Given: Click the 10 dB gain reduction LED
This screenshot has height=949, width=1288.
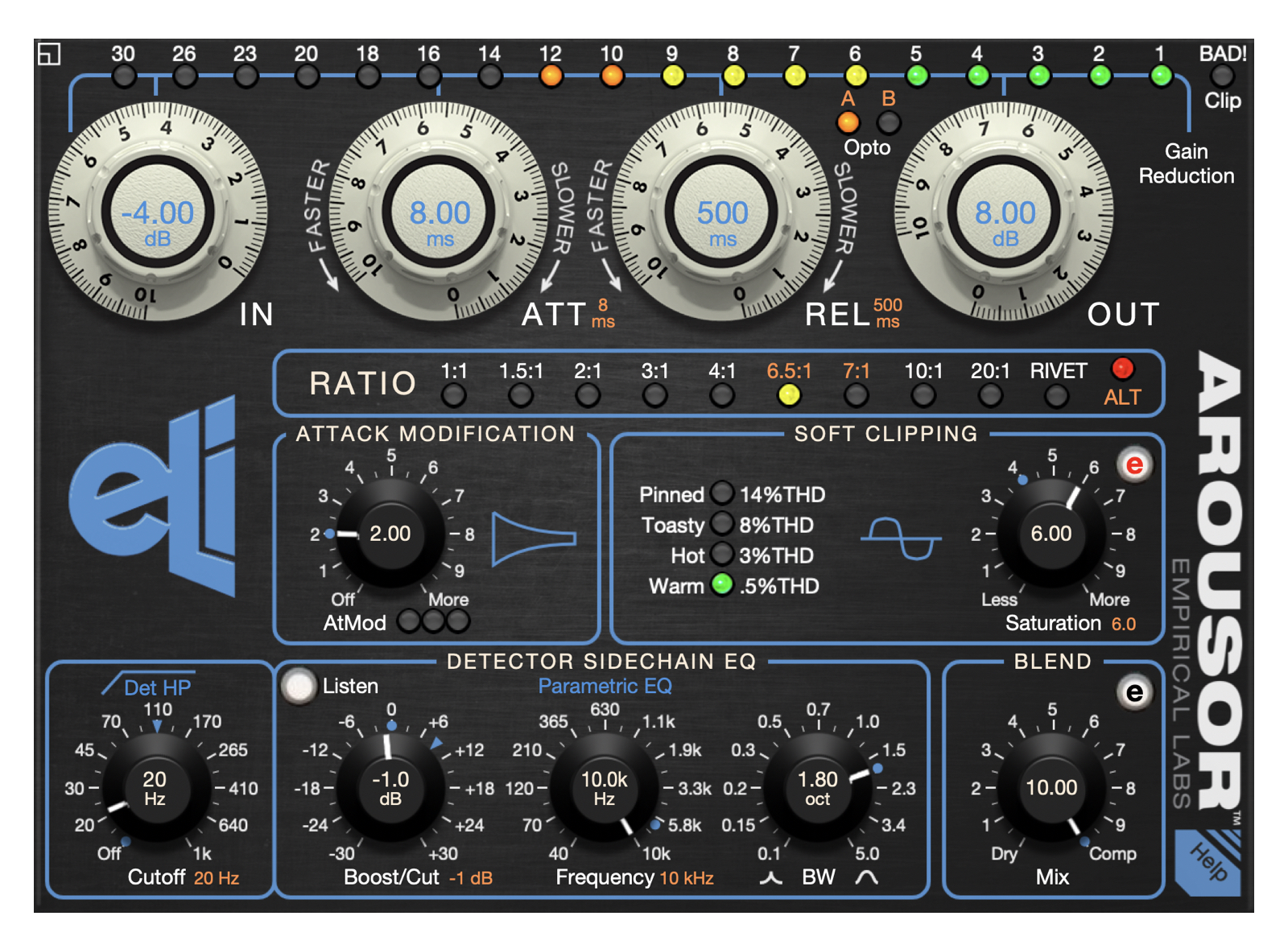Looking at the screenshot, I should pyautogui.click(x=612, y=76).
